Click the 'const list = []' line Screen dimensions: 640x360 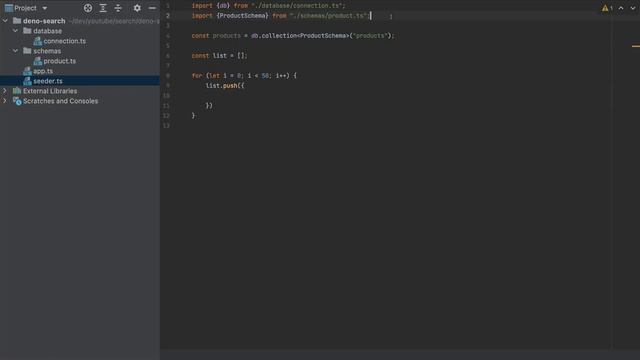219,56
